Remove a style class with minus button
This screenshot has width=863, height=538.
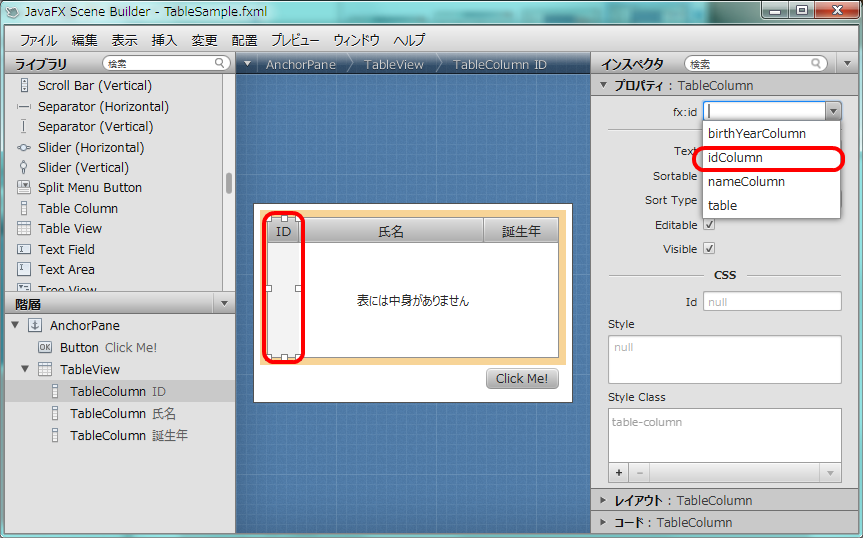[640, 473]
